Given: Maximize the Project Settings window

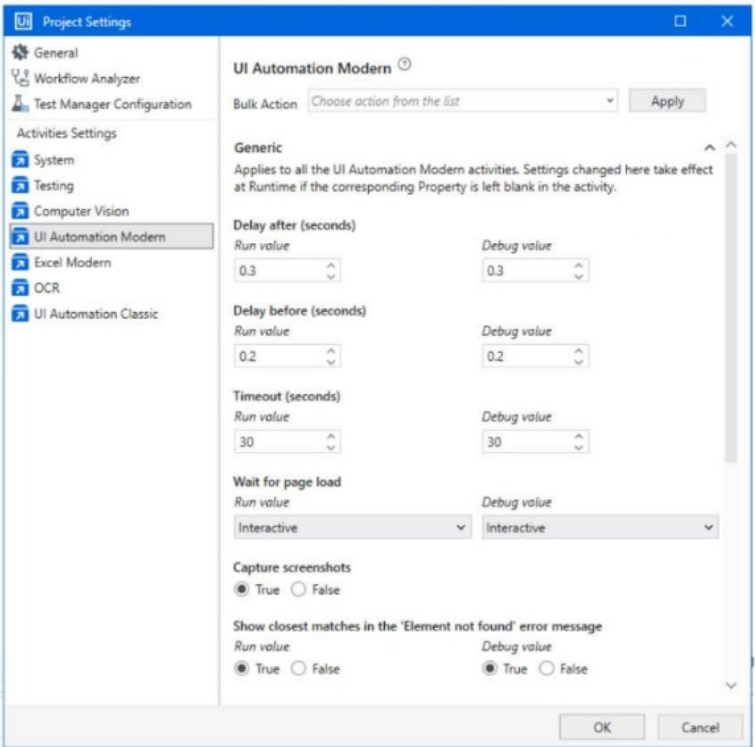Looking at the screenshot, I should pos(680,21).
